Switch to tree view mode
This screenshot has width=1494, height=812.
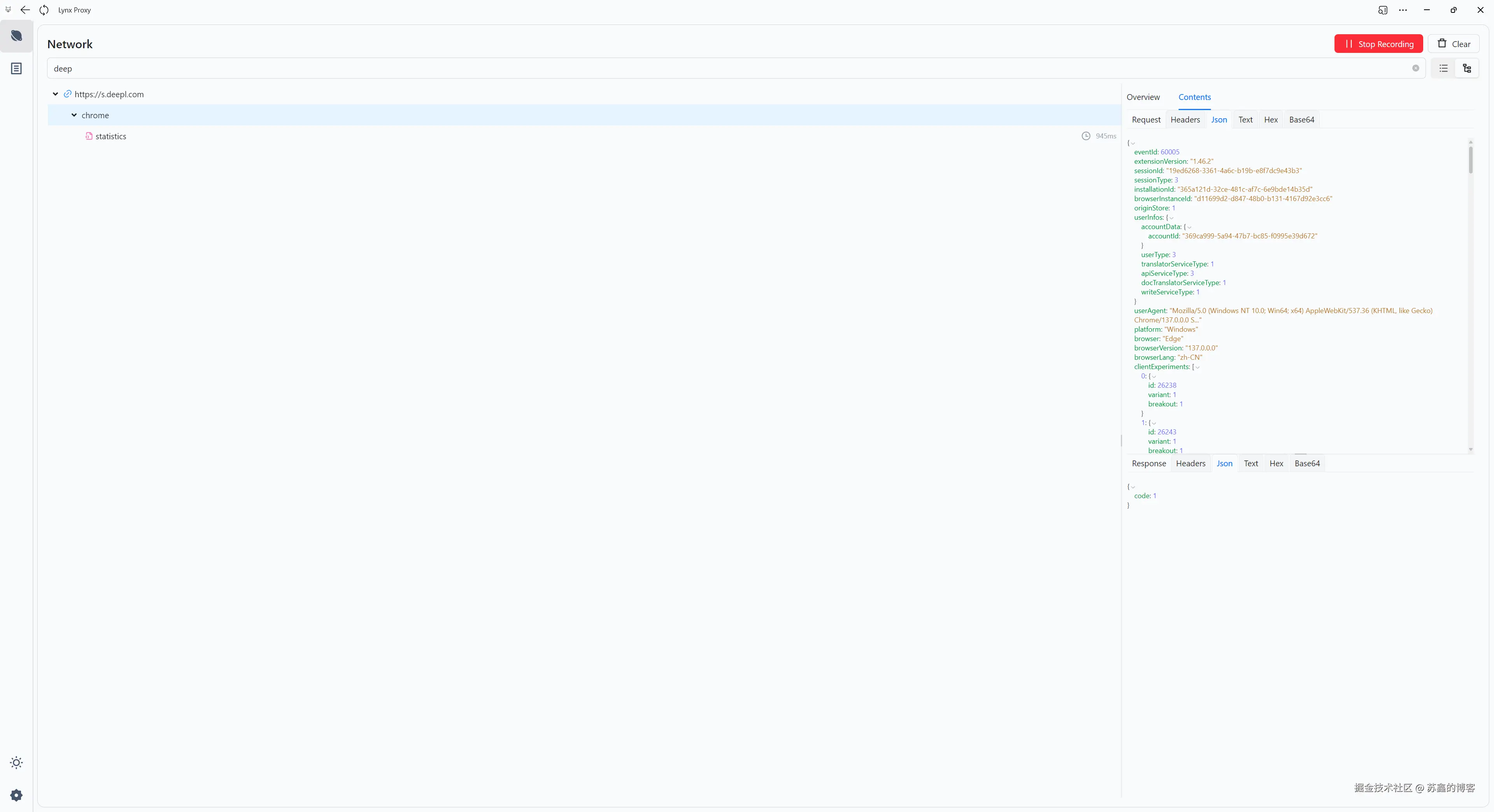click(x=1467, y=68)
